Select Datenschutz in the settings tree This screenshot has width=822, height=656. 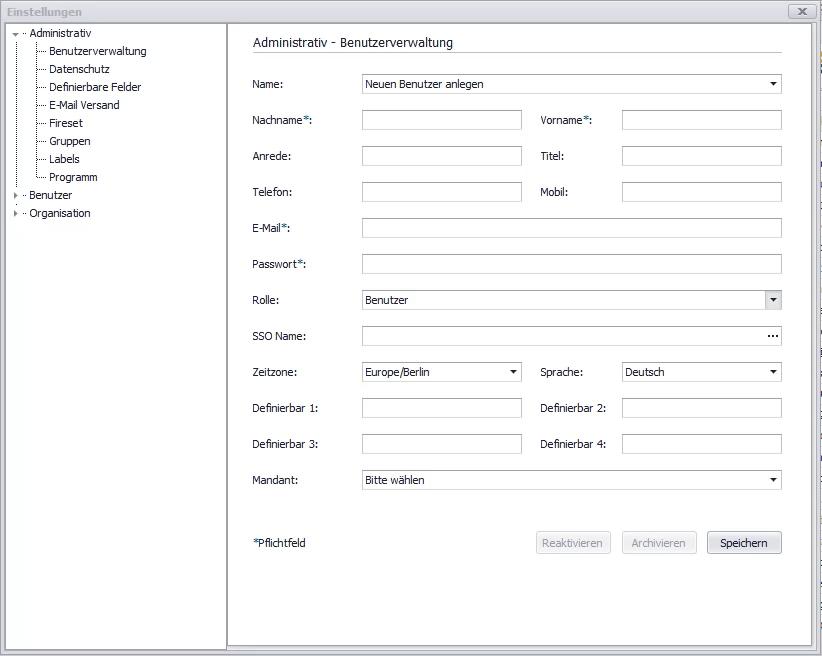pyautogui.click(x=79, y=69)
